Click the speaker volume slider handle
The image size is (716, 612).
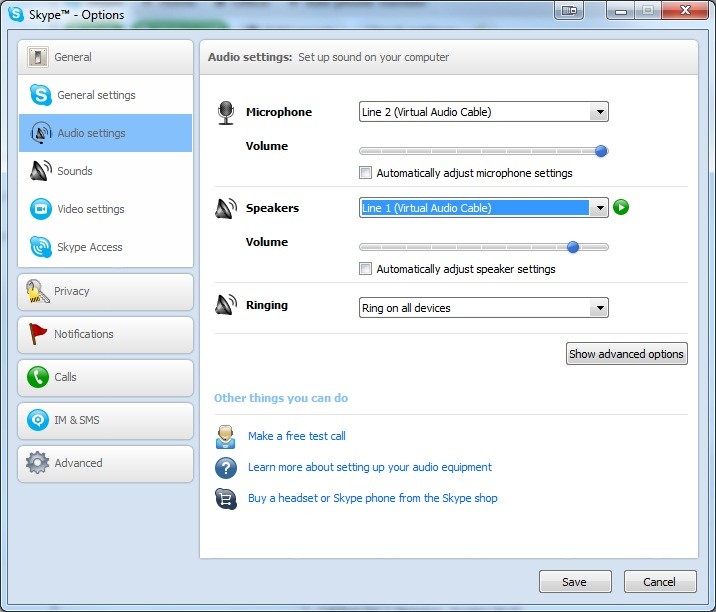[x=573, y=247]
